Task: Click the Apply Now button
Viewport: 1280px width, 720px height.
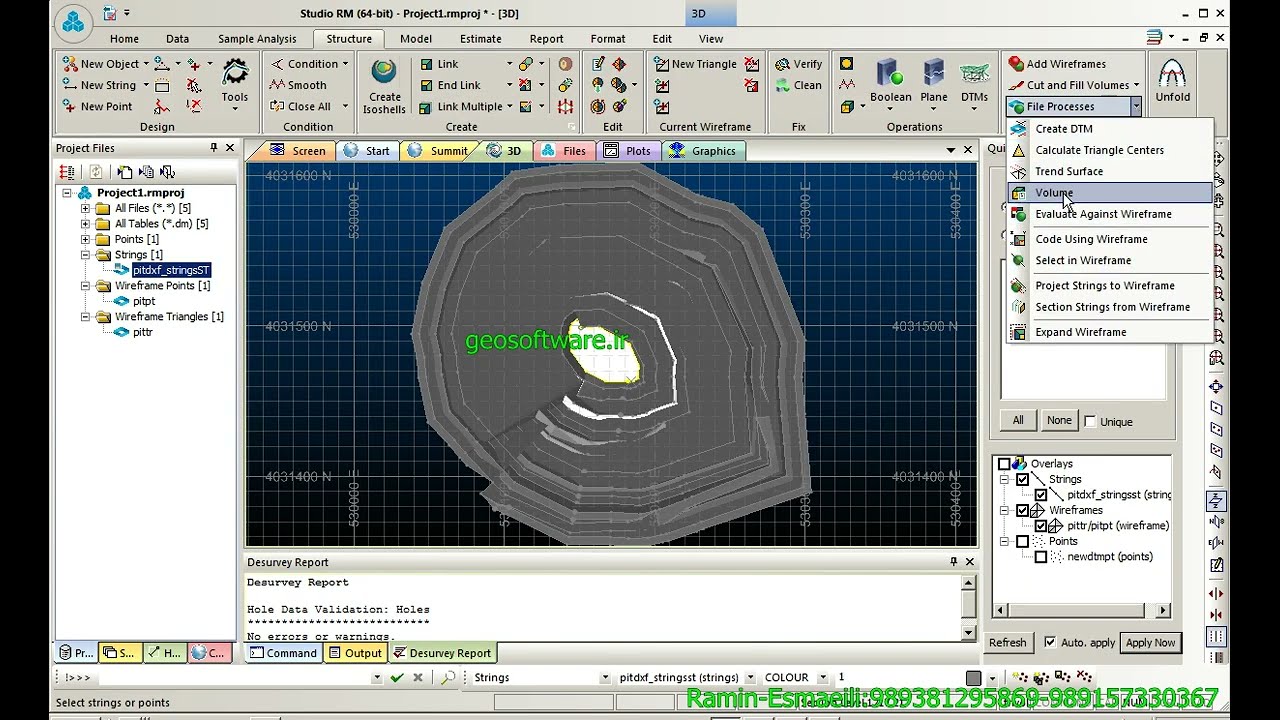Action: [x=1150, y=642]
